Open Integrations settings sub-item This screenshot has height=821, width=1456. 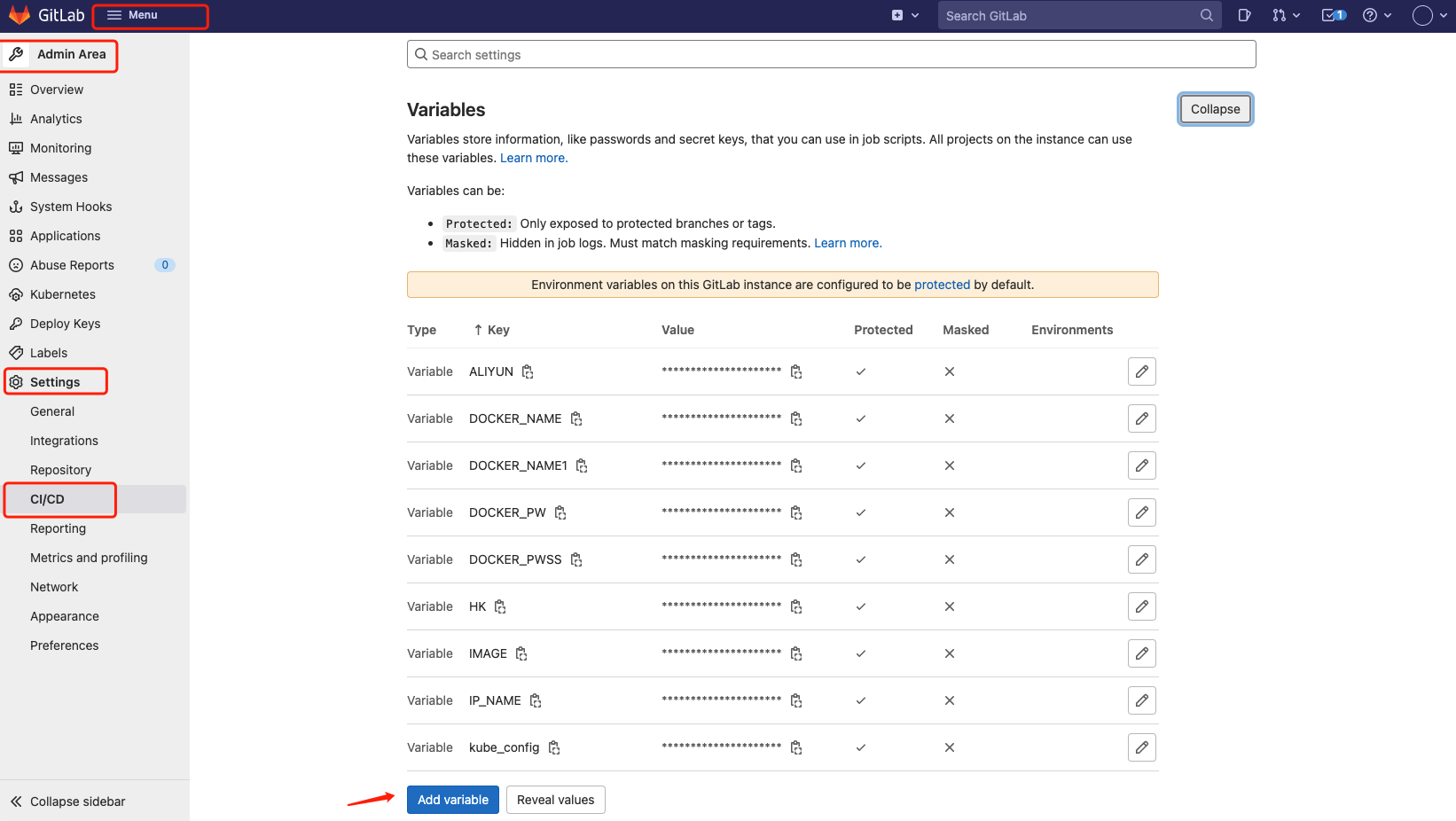[x=64, y=441]
